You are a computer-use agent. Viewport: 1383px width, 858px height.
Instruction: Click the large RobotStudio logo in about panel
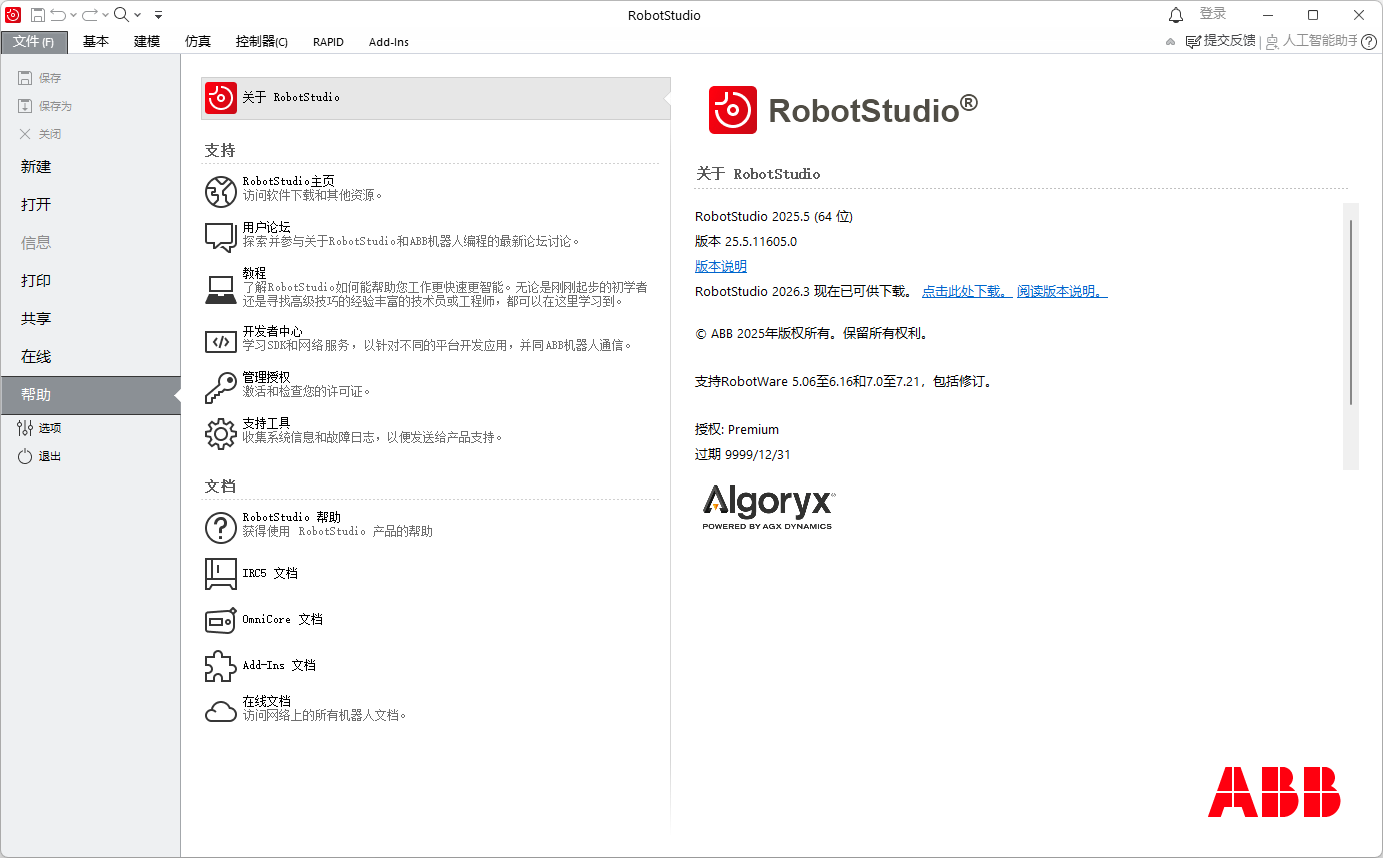click(x=843, y=109)
